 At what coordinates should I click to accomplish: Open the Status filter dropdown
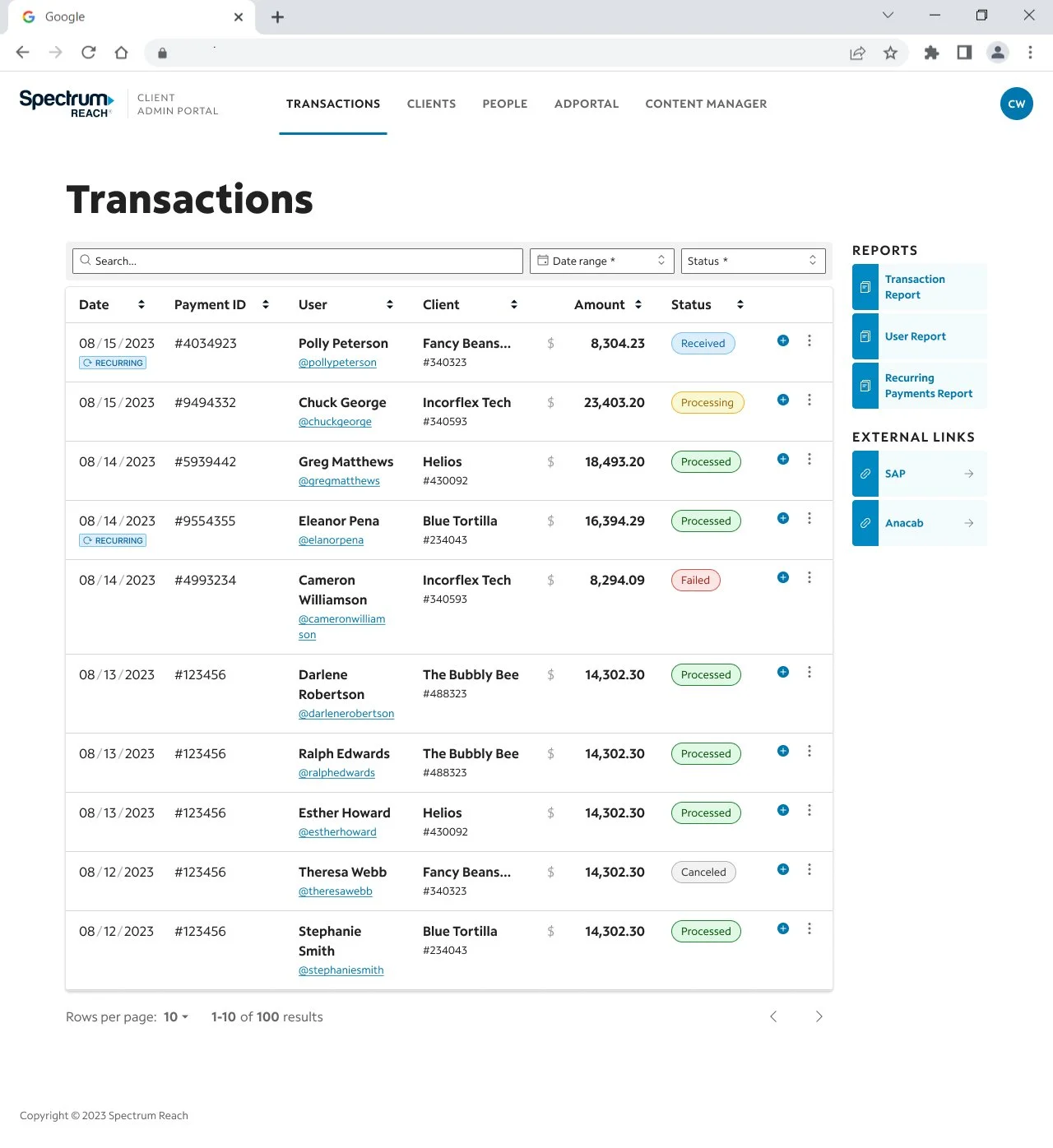pos(754,261)
